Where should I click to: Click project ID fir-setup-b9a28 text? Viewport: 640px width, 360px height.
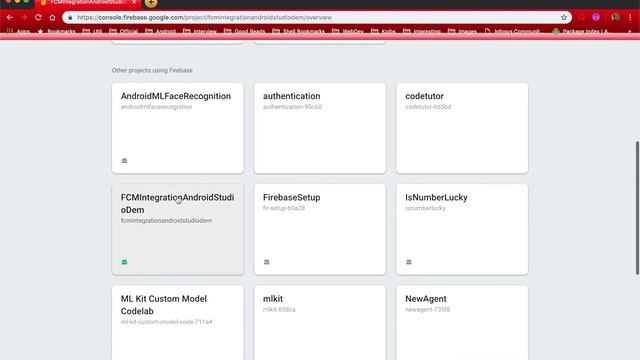tap(284, 208)
